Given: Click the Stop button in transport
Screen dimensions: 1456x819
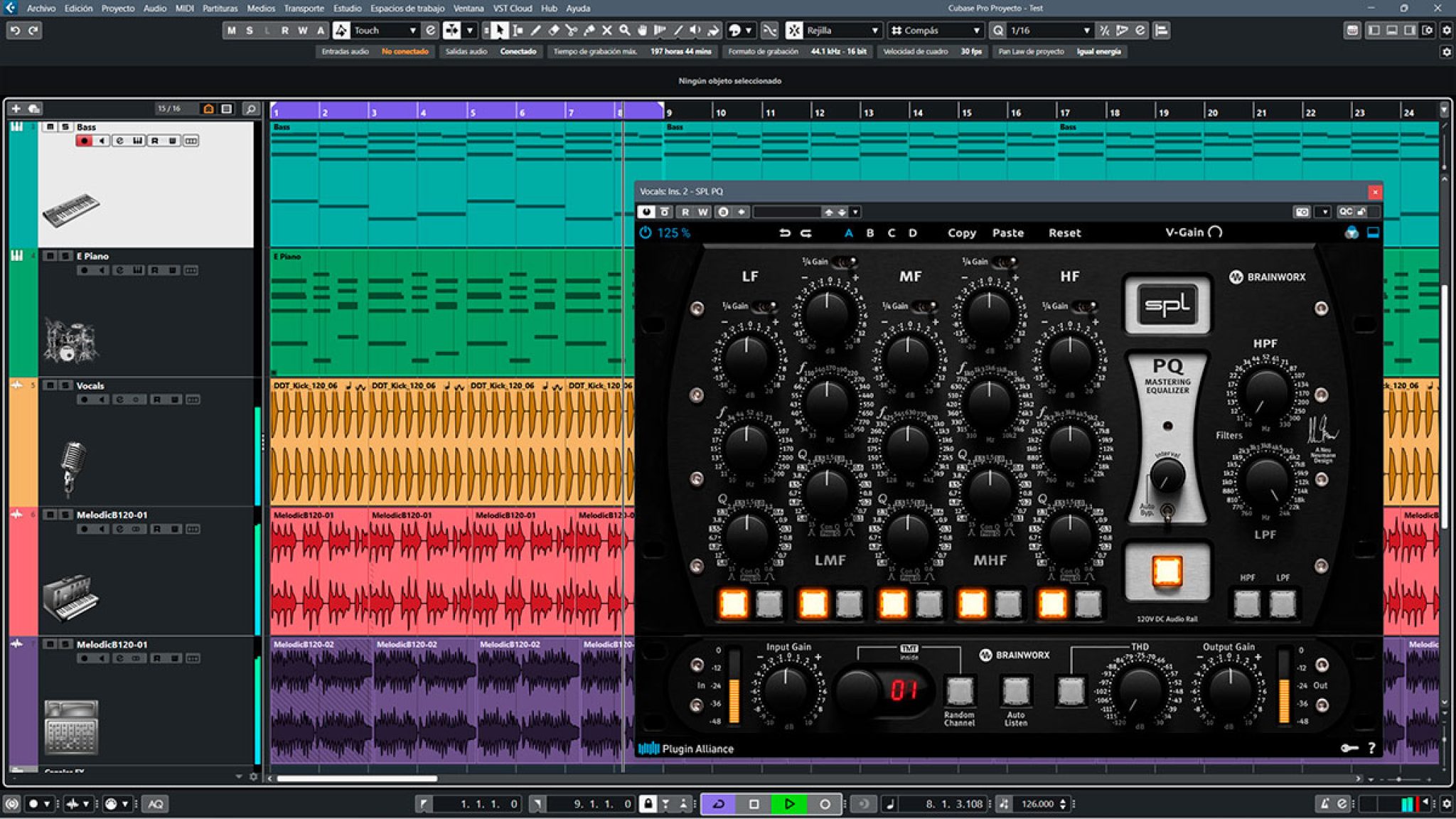Looking at the screenshot, I should (x=754, y=804).
